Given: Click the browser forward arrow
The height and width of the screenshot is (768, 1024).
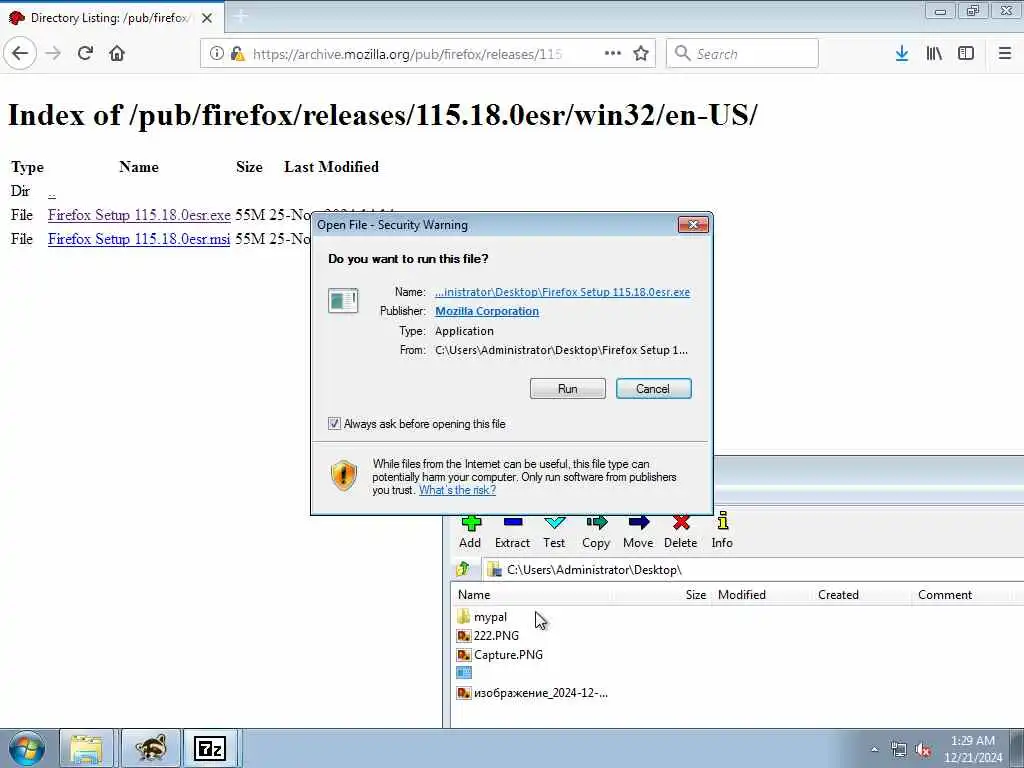Looking at the screenshot, I should point(54,53).
